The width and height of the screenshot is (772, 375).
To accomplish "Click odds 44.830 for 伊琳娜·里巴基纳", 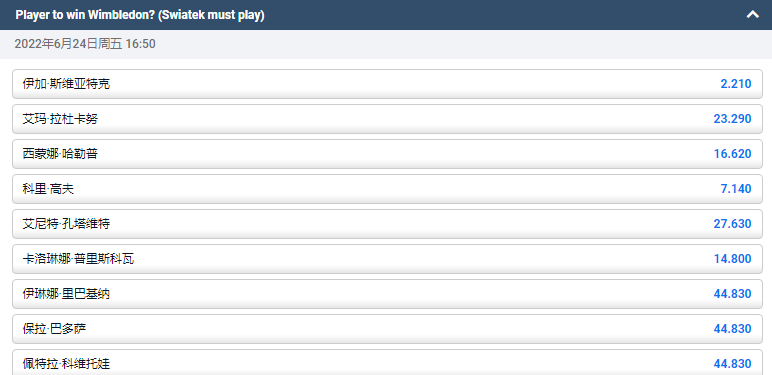I will click(732, 293).
